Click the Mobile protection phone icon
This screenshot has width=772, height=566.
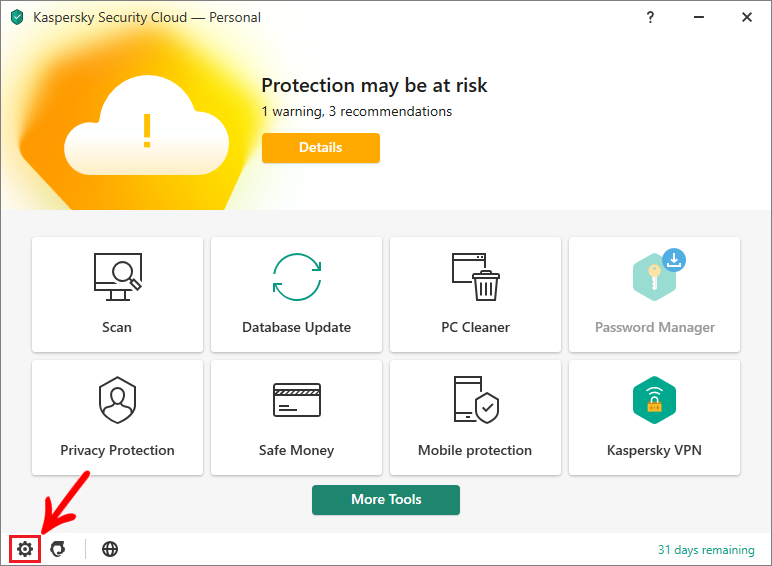[x=476, y=400]
